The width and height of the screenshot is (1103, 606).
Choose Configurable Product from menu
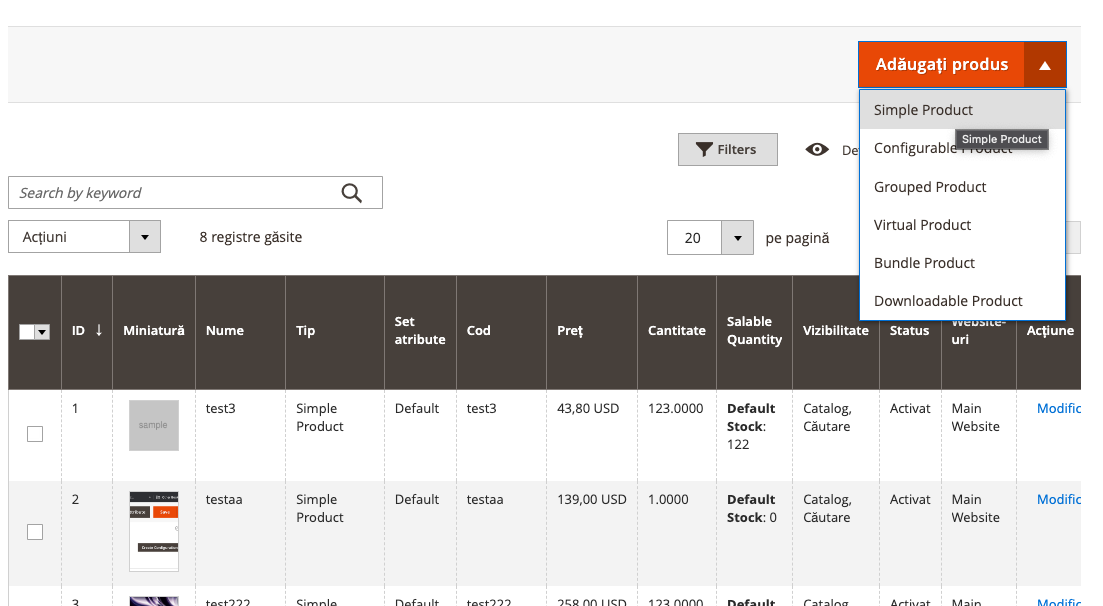click(962, 149)
